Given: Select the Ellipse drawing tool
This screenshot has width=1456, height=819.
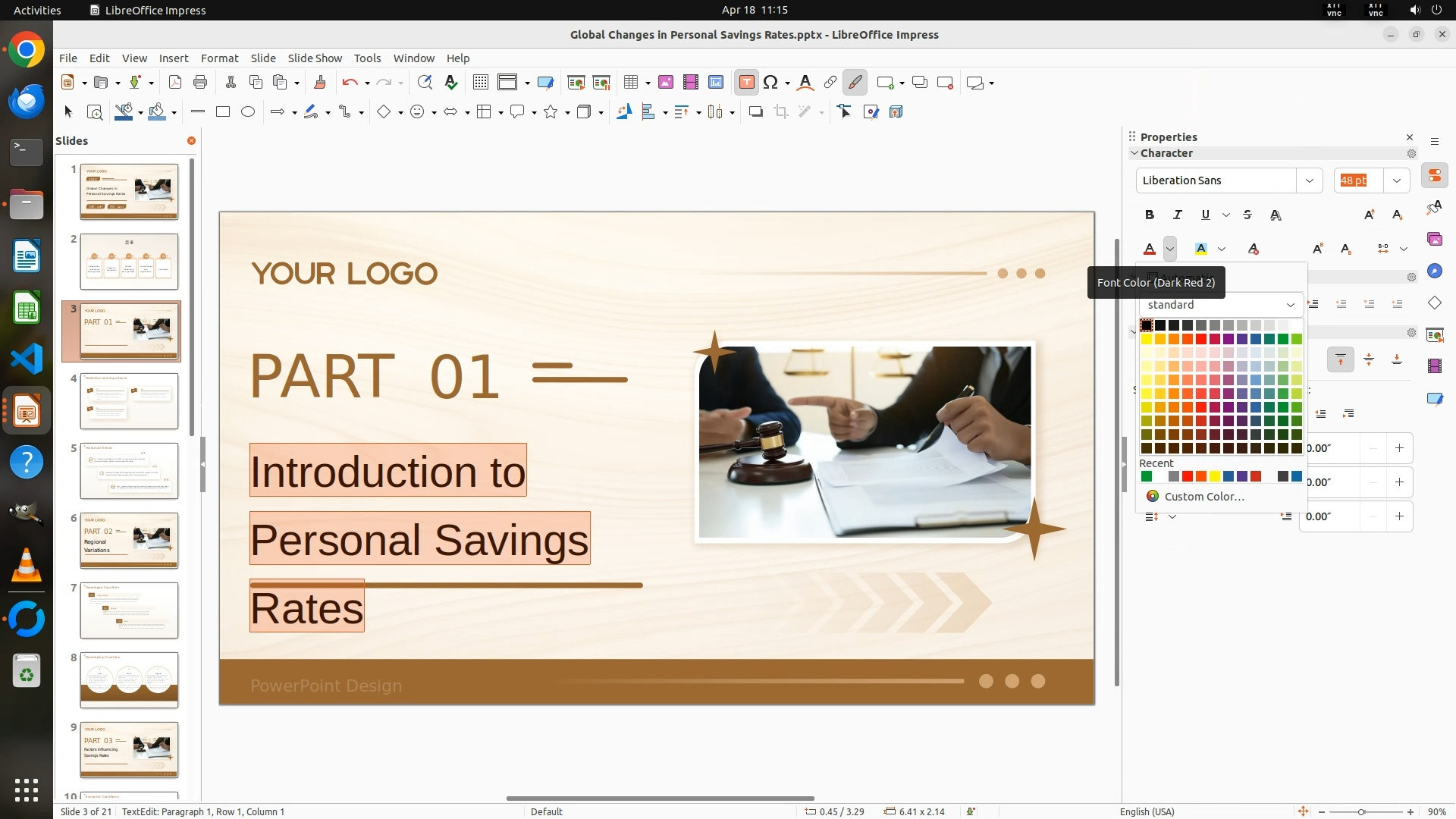Looking at the screenshot, I should point(248,112).
